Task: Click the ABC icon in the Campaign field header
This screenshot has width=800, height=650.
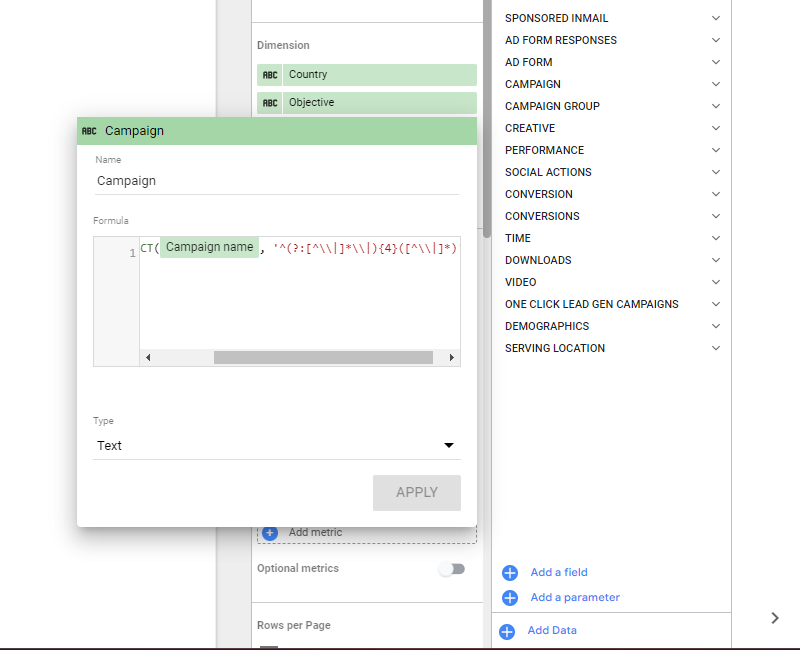Action: click(89, 130)
